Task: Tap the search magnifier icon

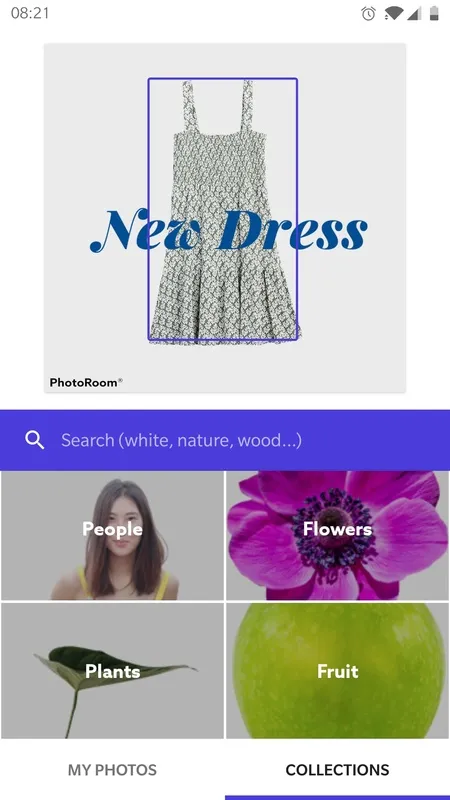Action: [x=35, y=440]
